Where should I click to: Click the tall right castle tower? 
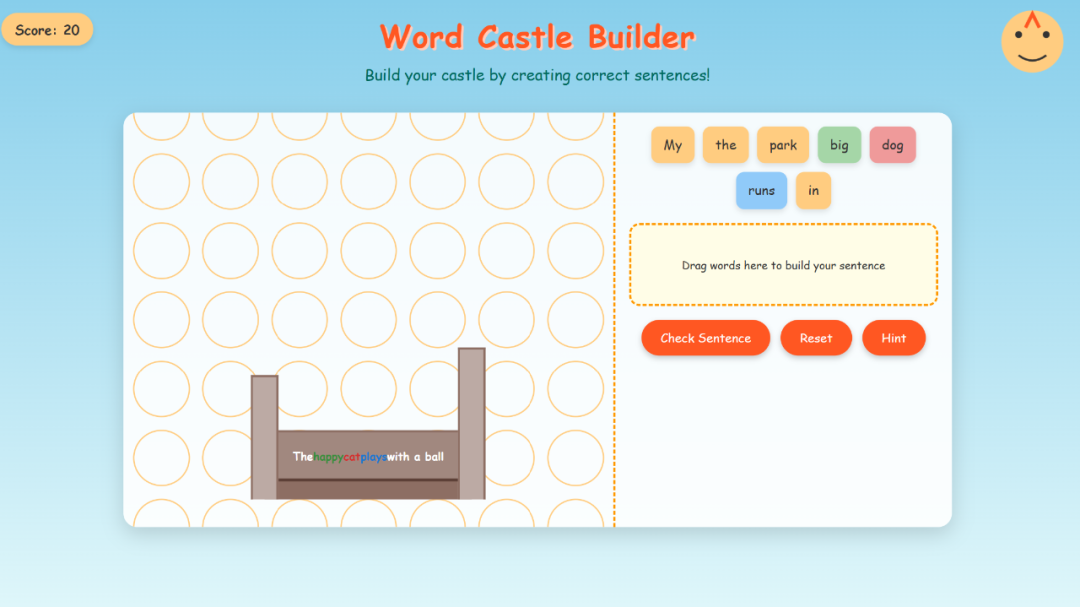pyautogui.click(x=471, y=421)
